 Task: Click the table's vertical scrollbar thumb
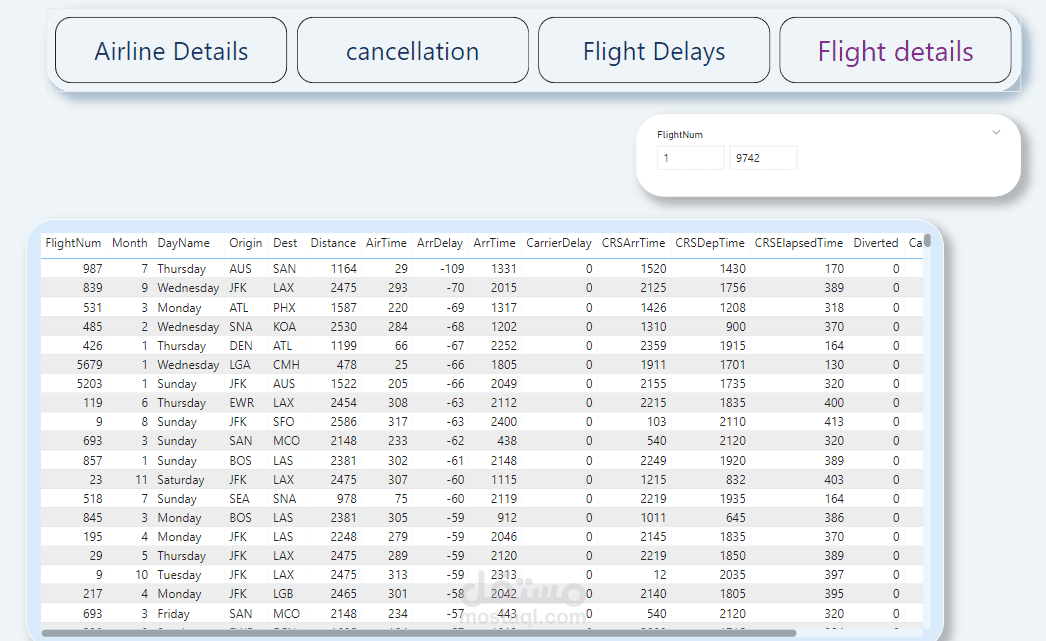(x=928, y=241)
